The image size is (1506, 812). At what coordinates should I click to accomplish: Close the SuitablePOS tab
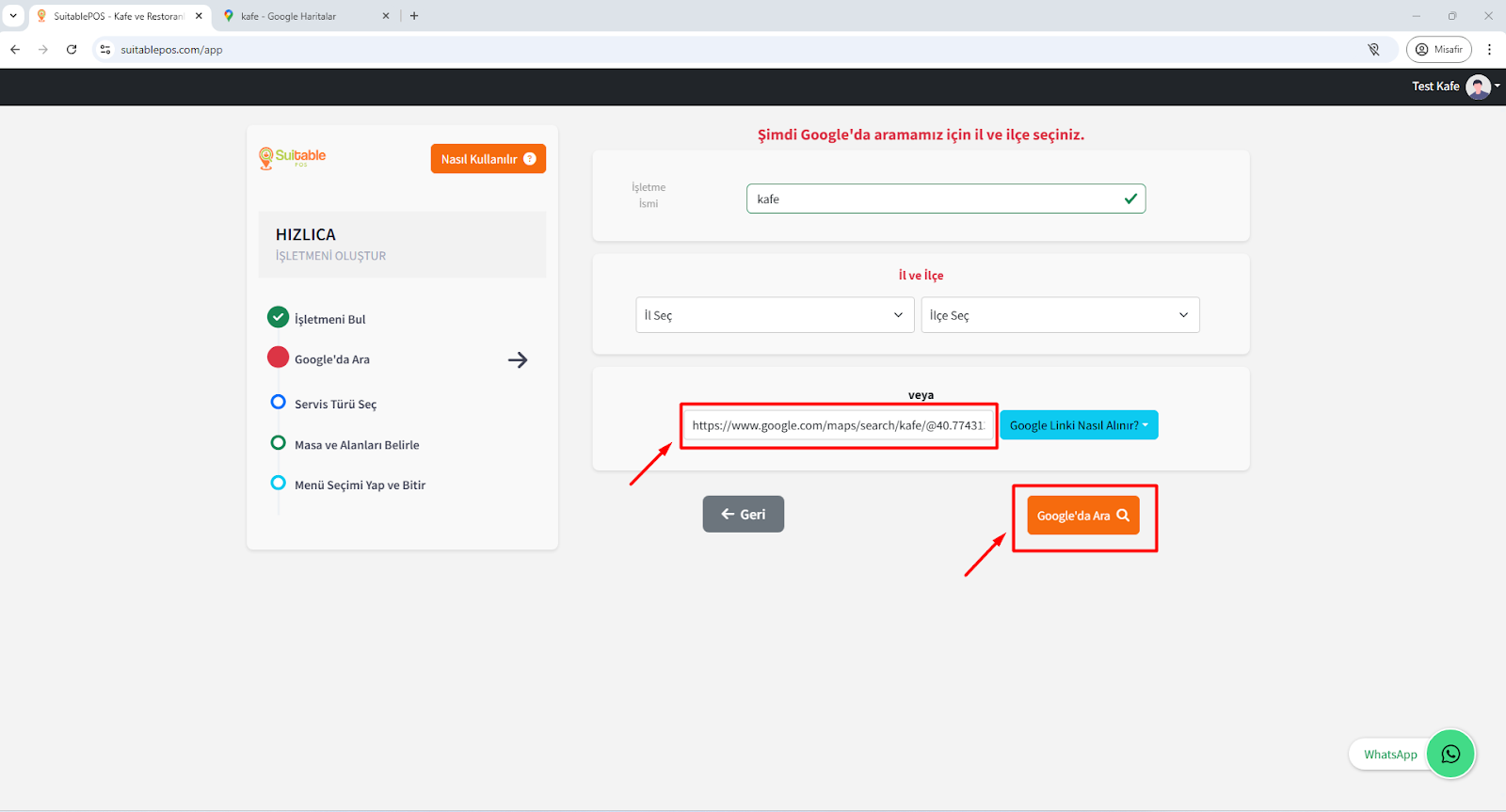[199, 16]
